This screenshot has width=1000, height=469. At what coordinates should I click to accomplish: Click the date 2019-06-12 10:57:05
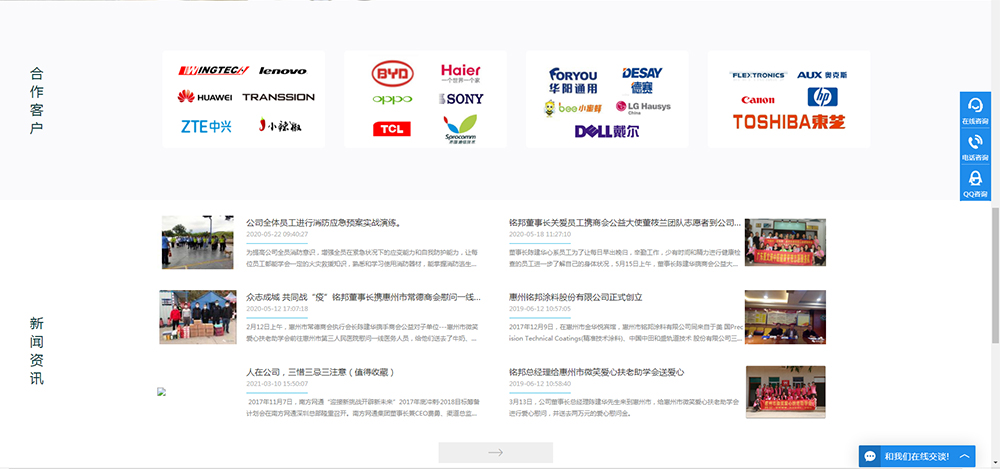click(540, 309)
